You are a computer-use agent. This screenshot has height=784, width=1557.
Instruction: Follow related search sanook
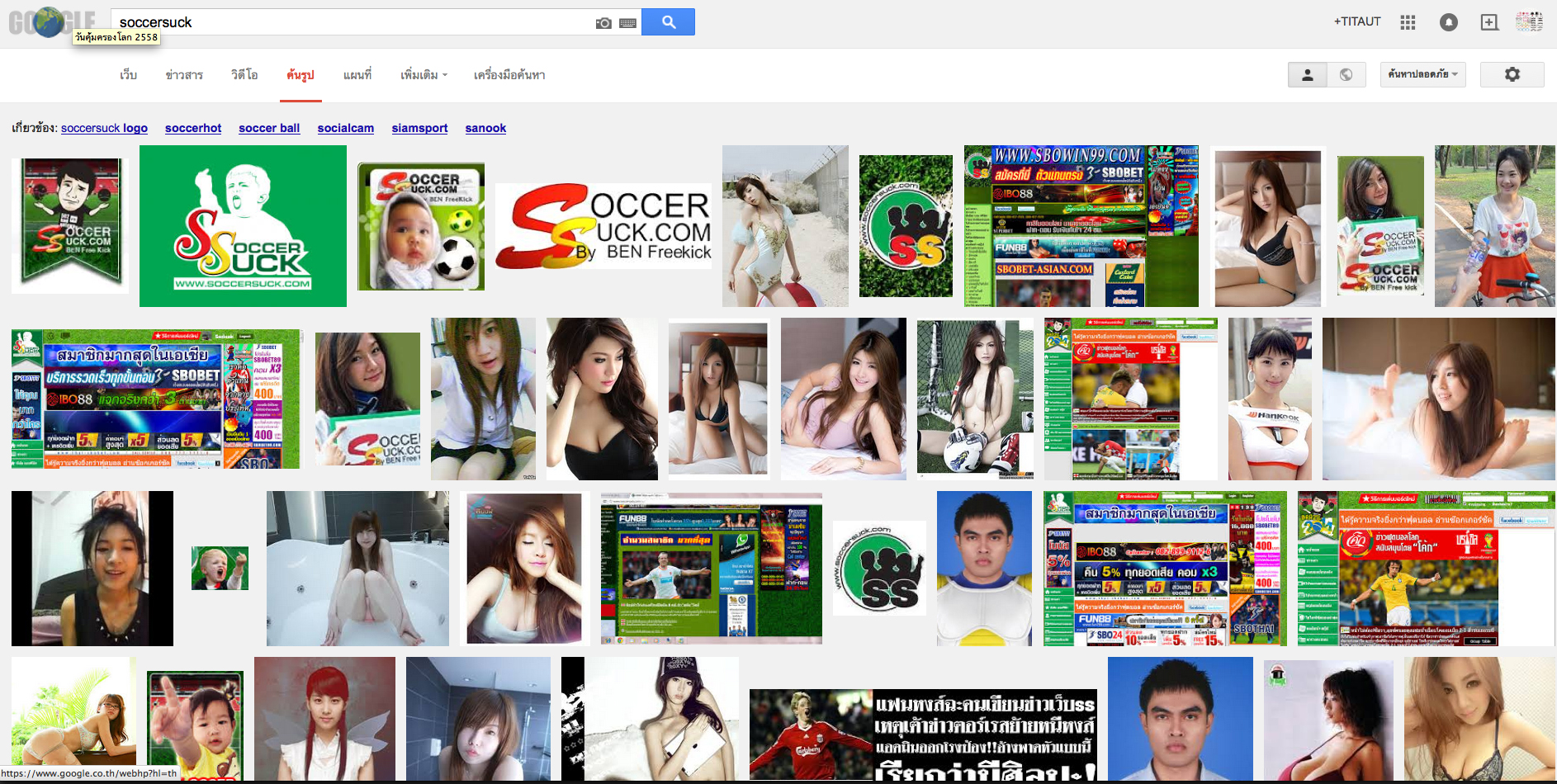[x=485, y=128]
